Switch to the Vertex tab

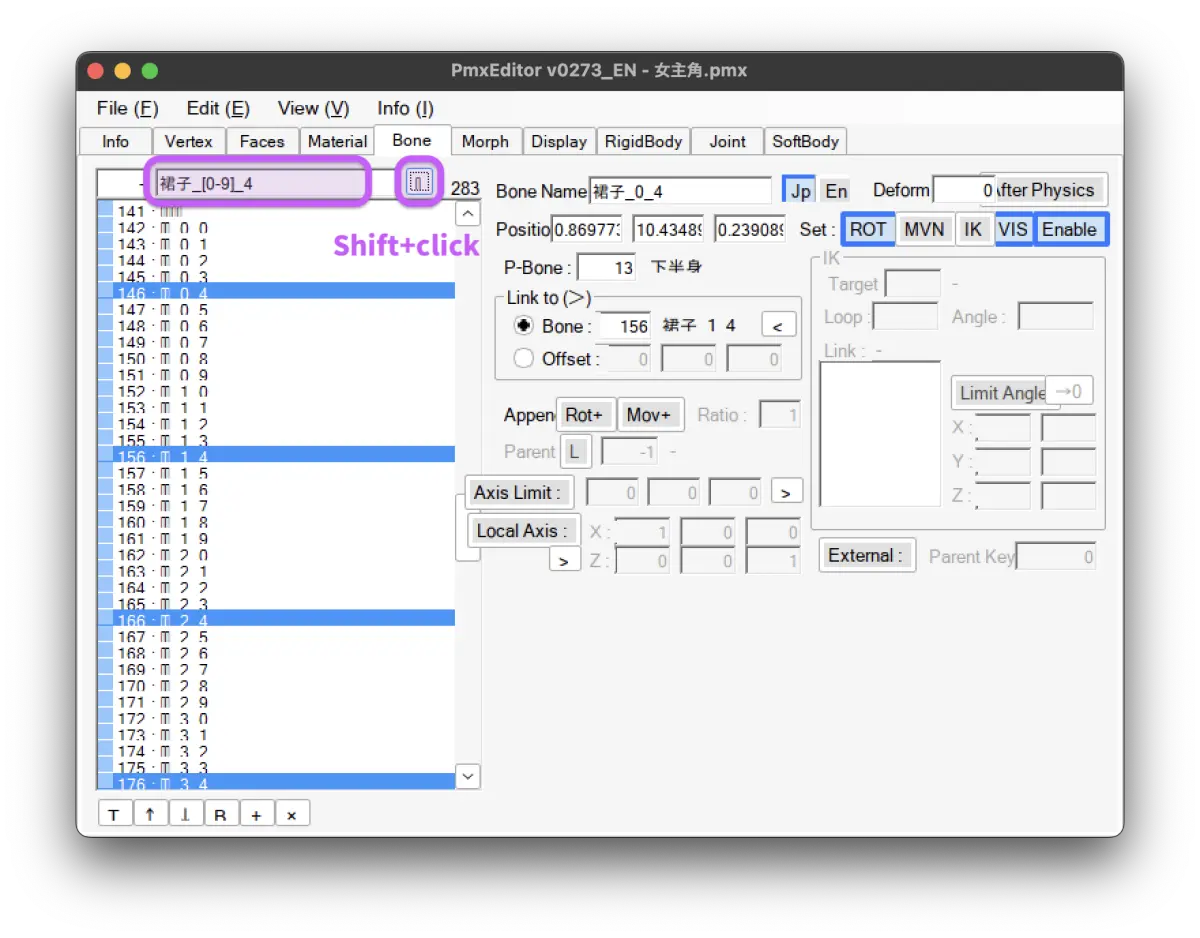click(189, 141)
